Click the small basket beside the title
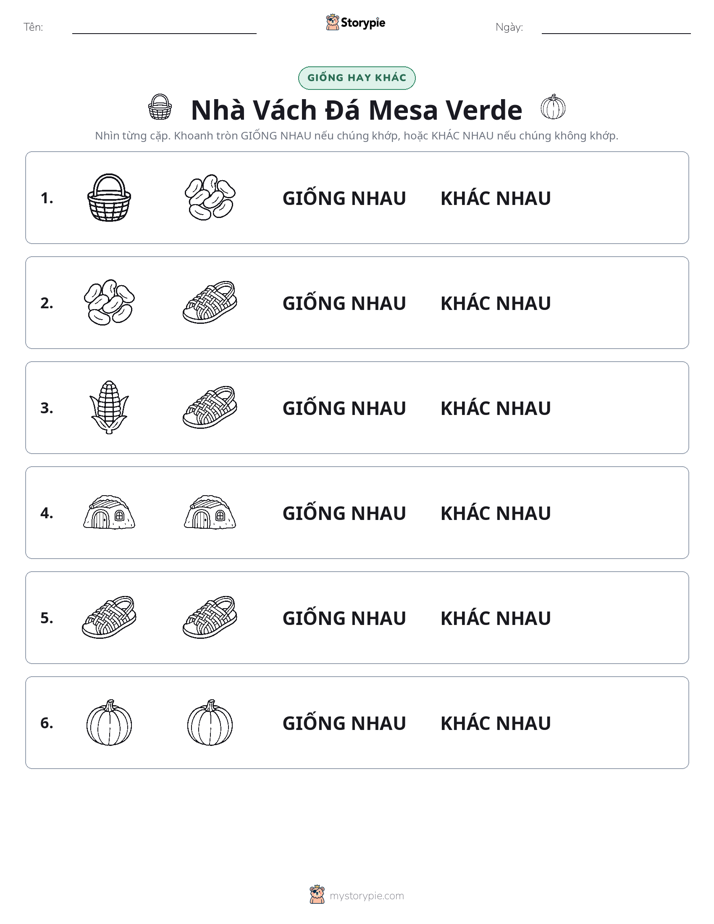The height and width of the screenshot is (924, 714). click(x=160, y=107)
